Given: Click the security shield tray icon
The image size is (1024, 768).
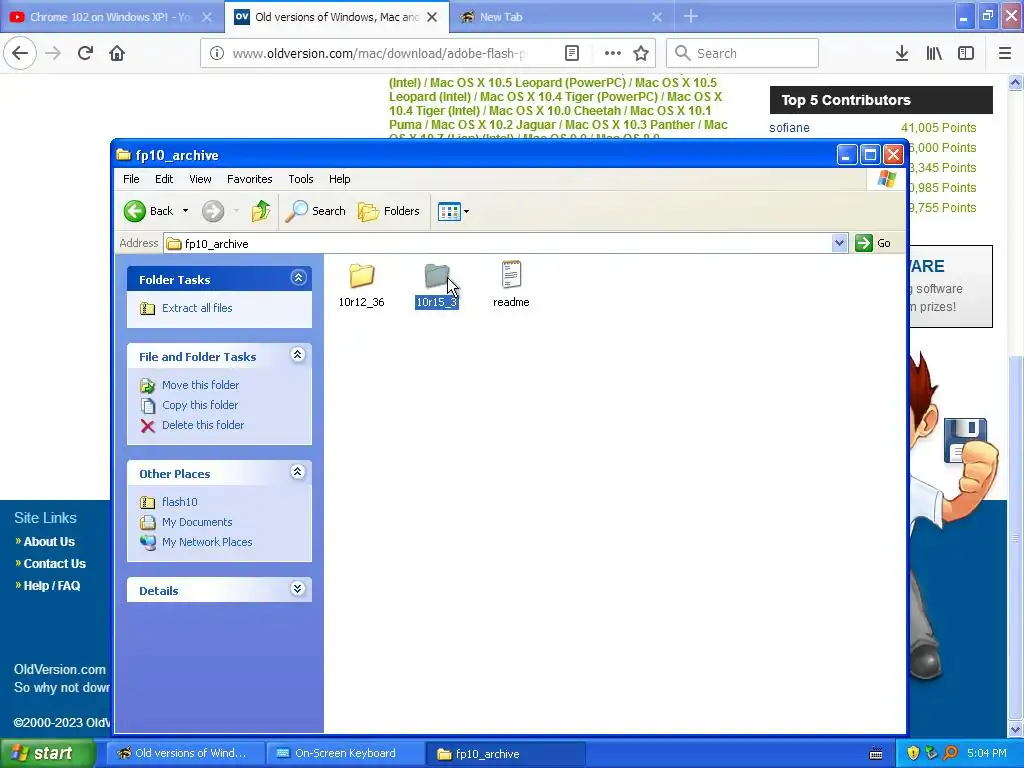Looking at the screenshot, I should tap(913, 754).
